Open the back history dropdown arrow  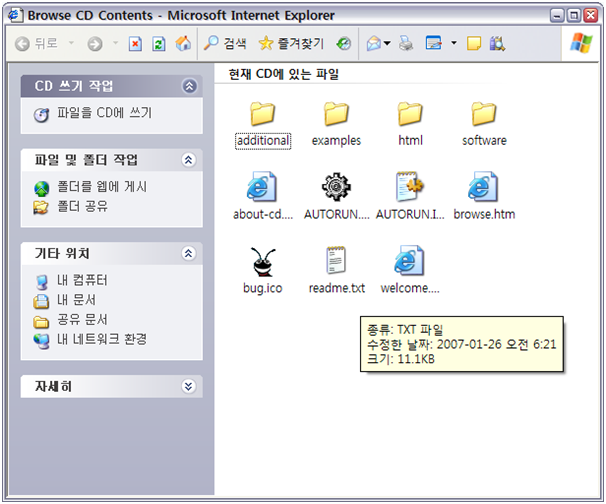click(x=71, y=43)
